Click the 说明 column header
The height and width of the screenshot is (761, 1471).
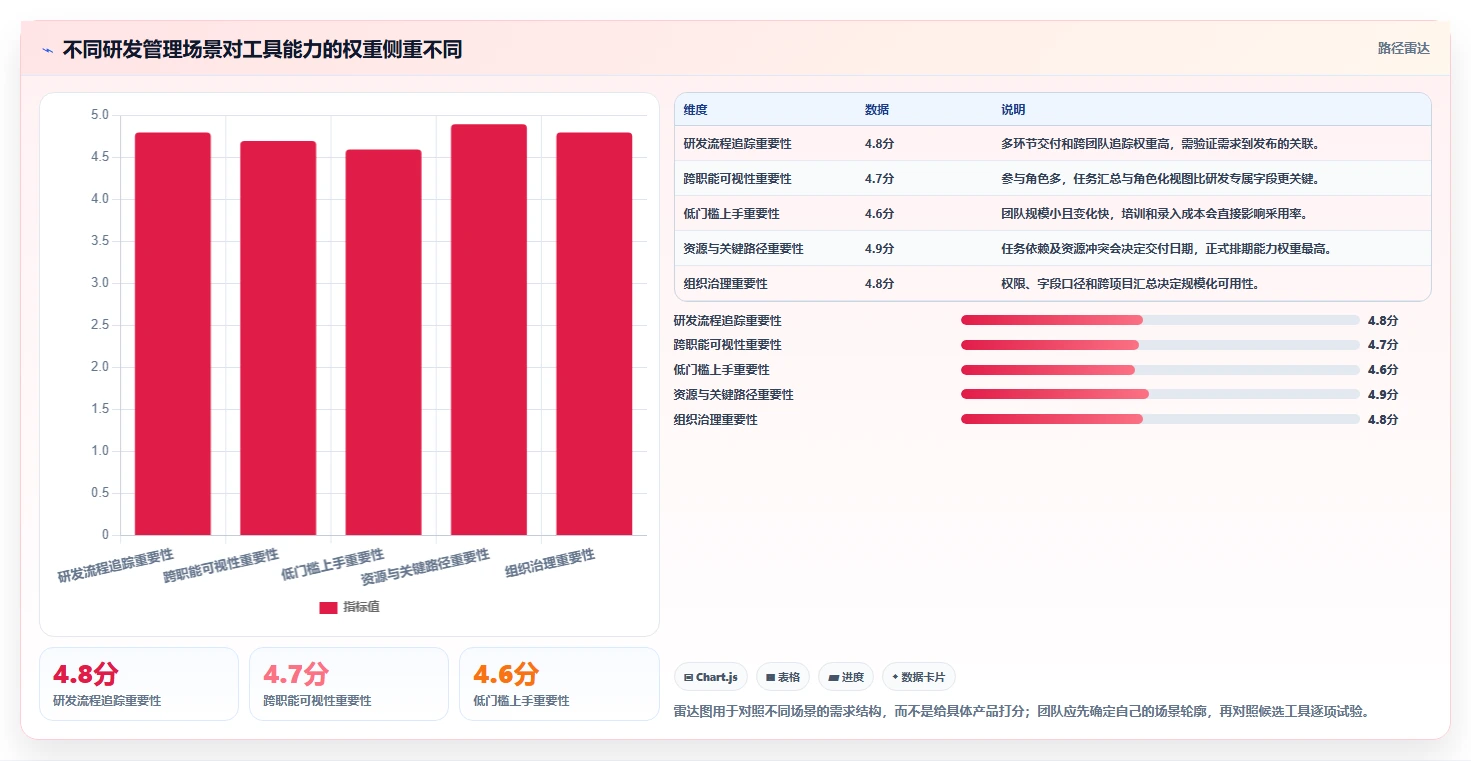click(x=1013, y=110)
